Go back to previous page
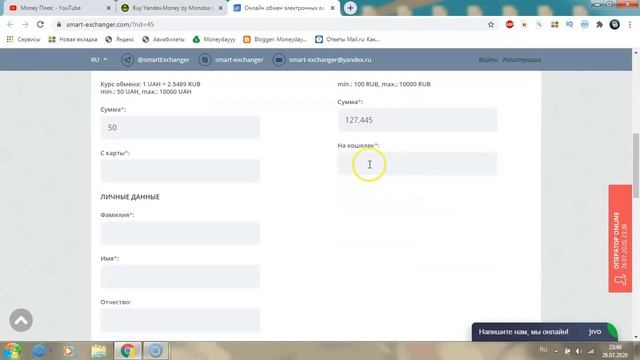The image size is (640, 360). [10, 24]
